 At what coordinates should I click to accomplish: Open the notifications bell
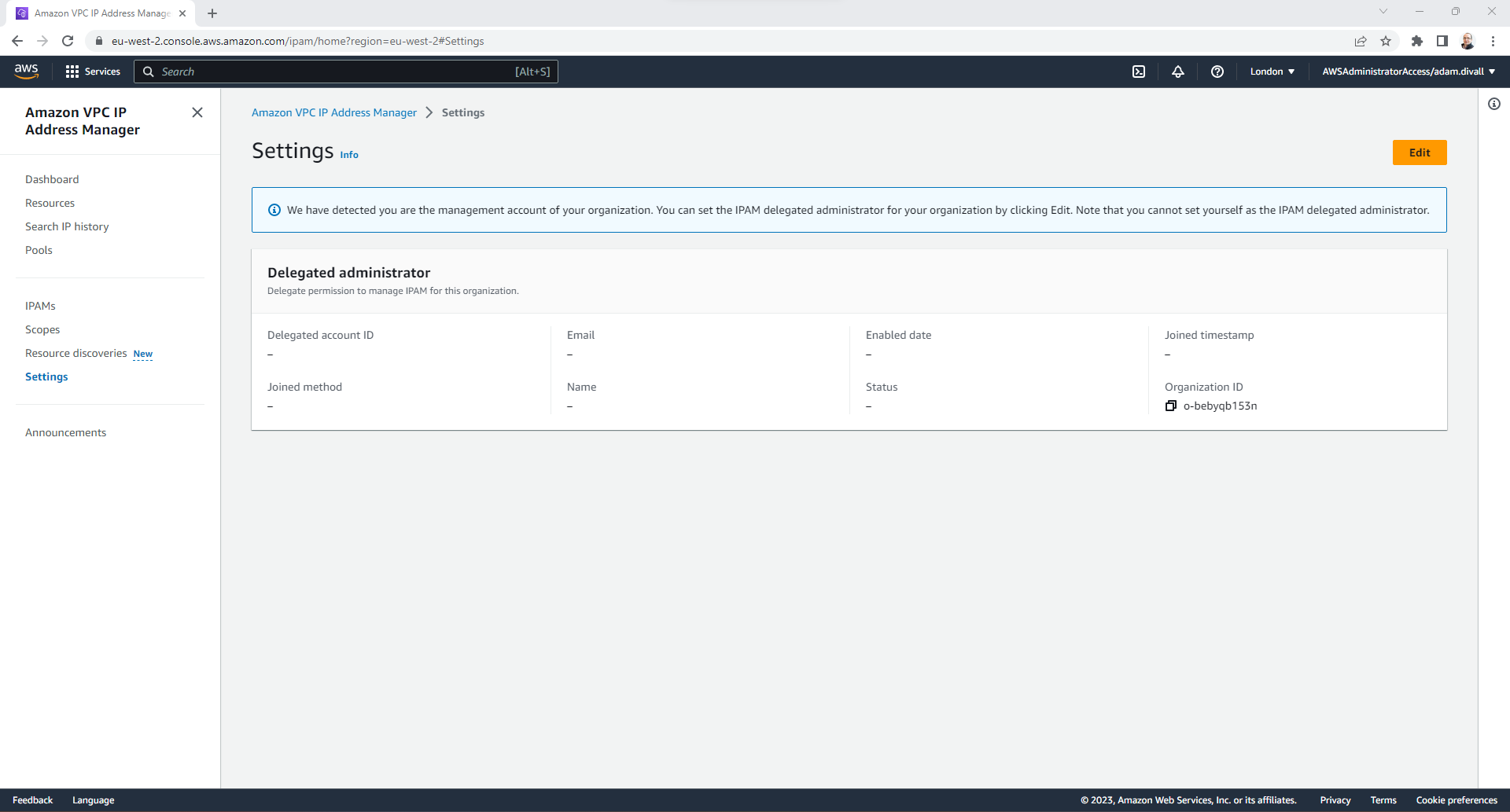click(x=1178, y=72)
